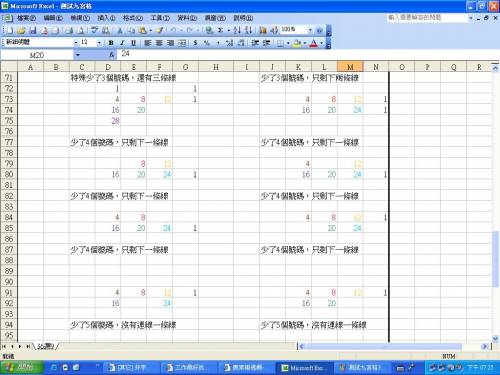500x375 pixels.
Task: Click the Format Painter brush icon
Action: pos(160,30)
